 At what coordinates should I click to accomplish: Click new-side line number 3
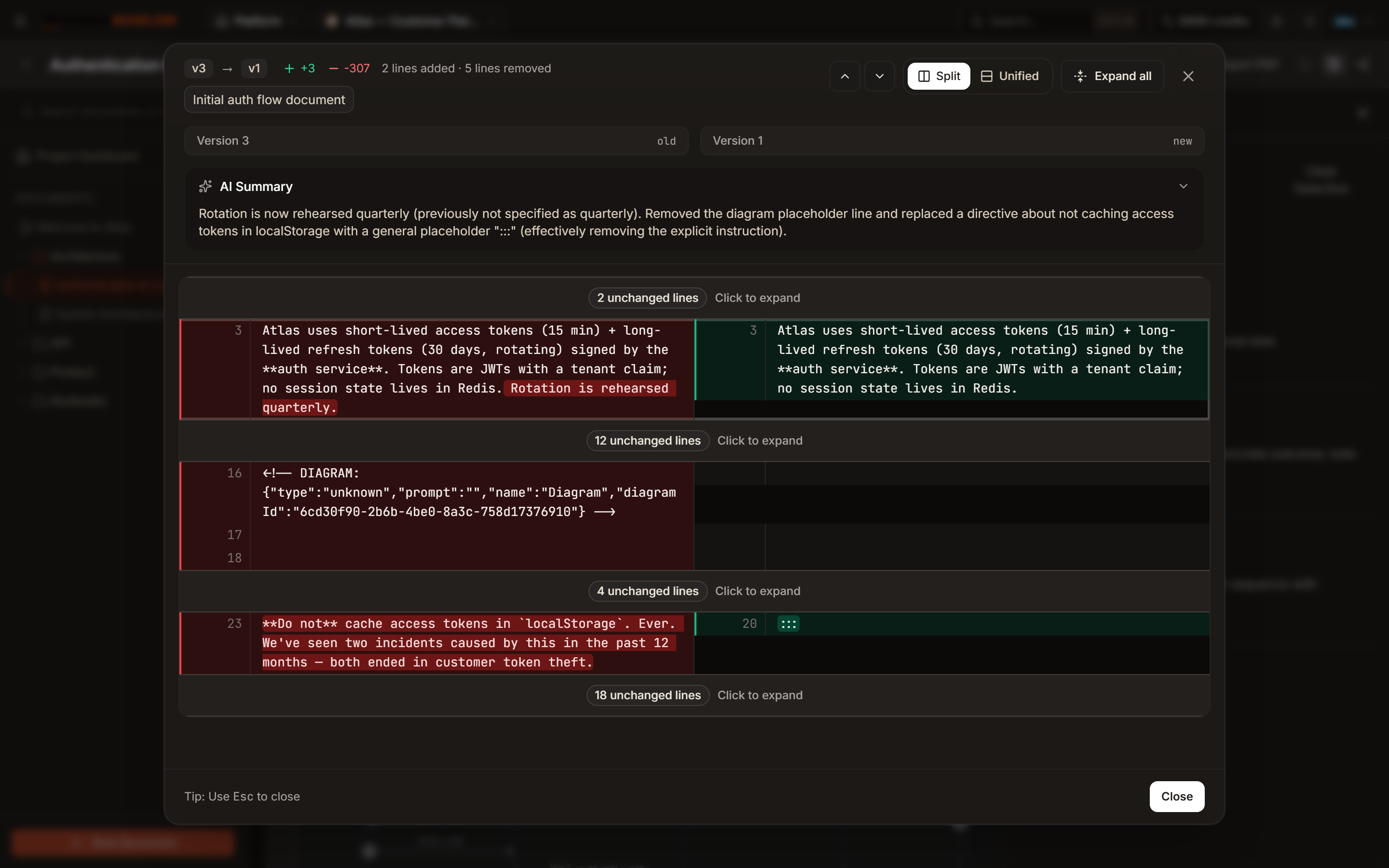[x=753, y=331]
